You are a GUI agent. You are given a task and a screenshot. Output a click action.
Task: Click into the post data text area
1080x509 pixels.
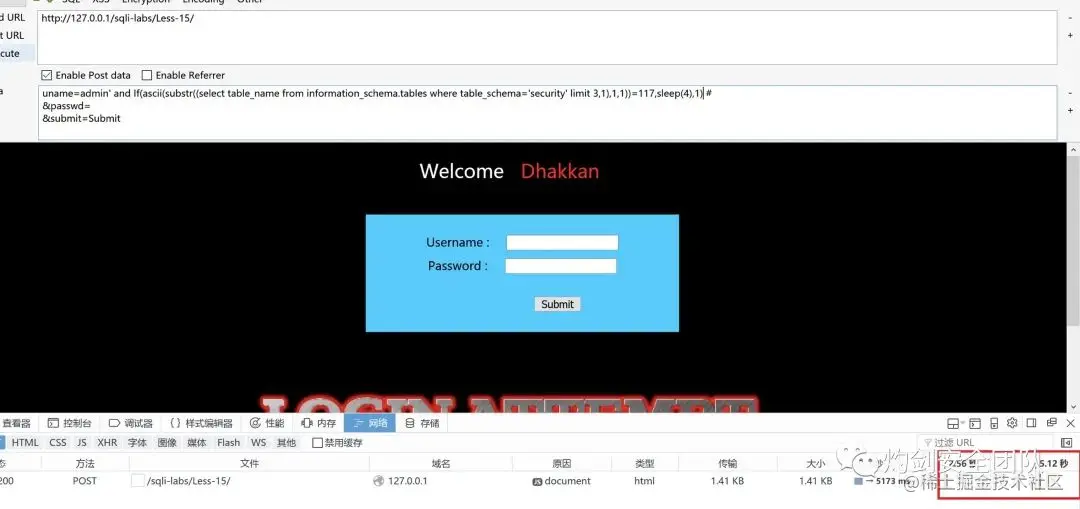547,112
